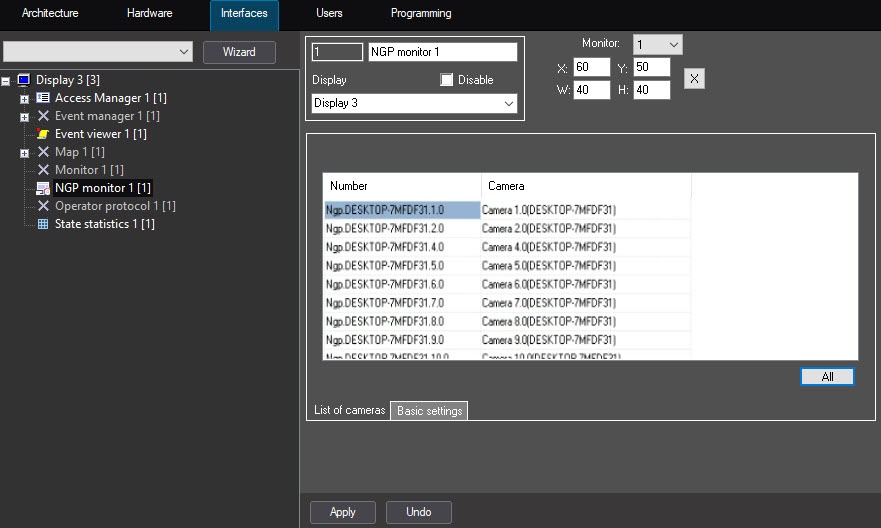Toggle the Disable checkbox

(x=447, y=80)
